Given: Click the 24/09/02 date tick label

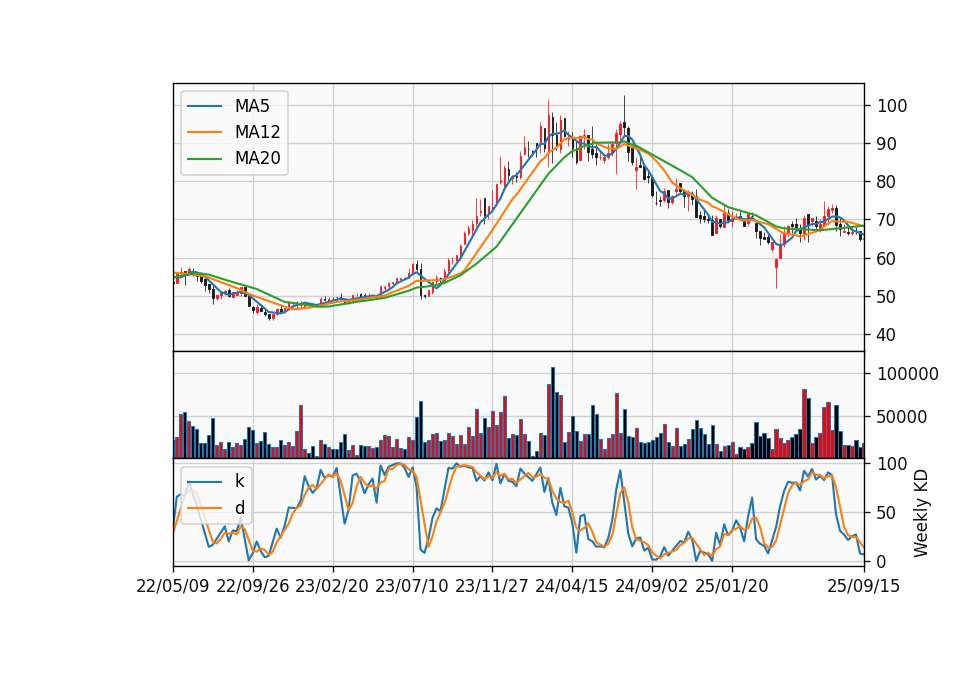Looking at the screenshot, I should pos(651,586).
